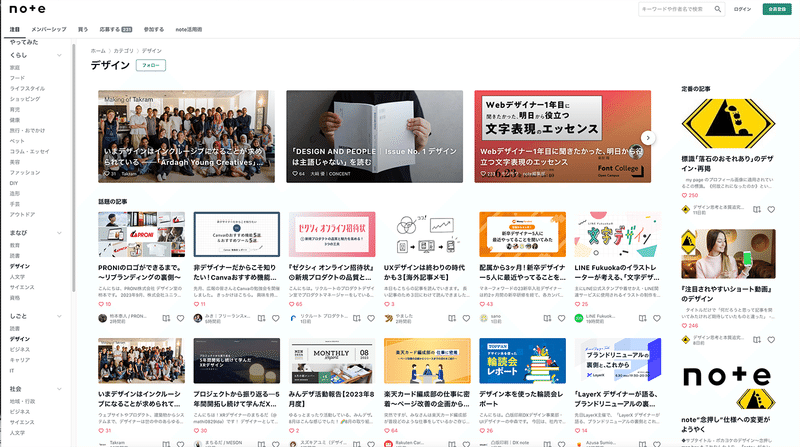The width and height of the screenshot is (800, 447).
Task: Save the Zexy online invitation article
Action: coord(357,318)
